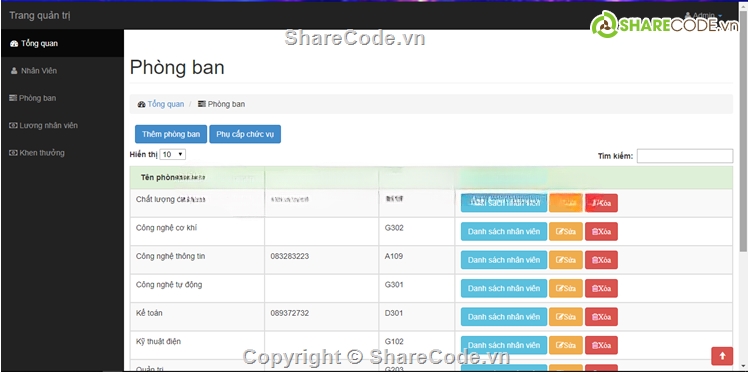The width and height of the screenshot is (750, 375).
Task: Click the Trang quản trị brand link
Action: 40,16
